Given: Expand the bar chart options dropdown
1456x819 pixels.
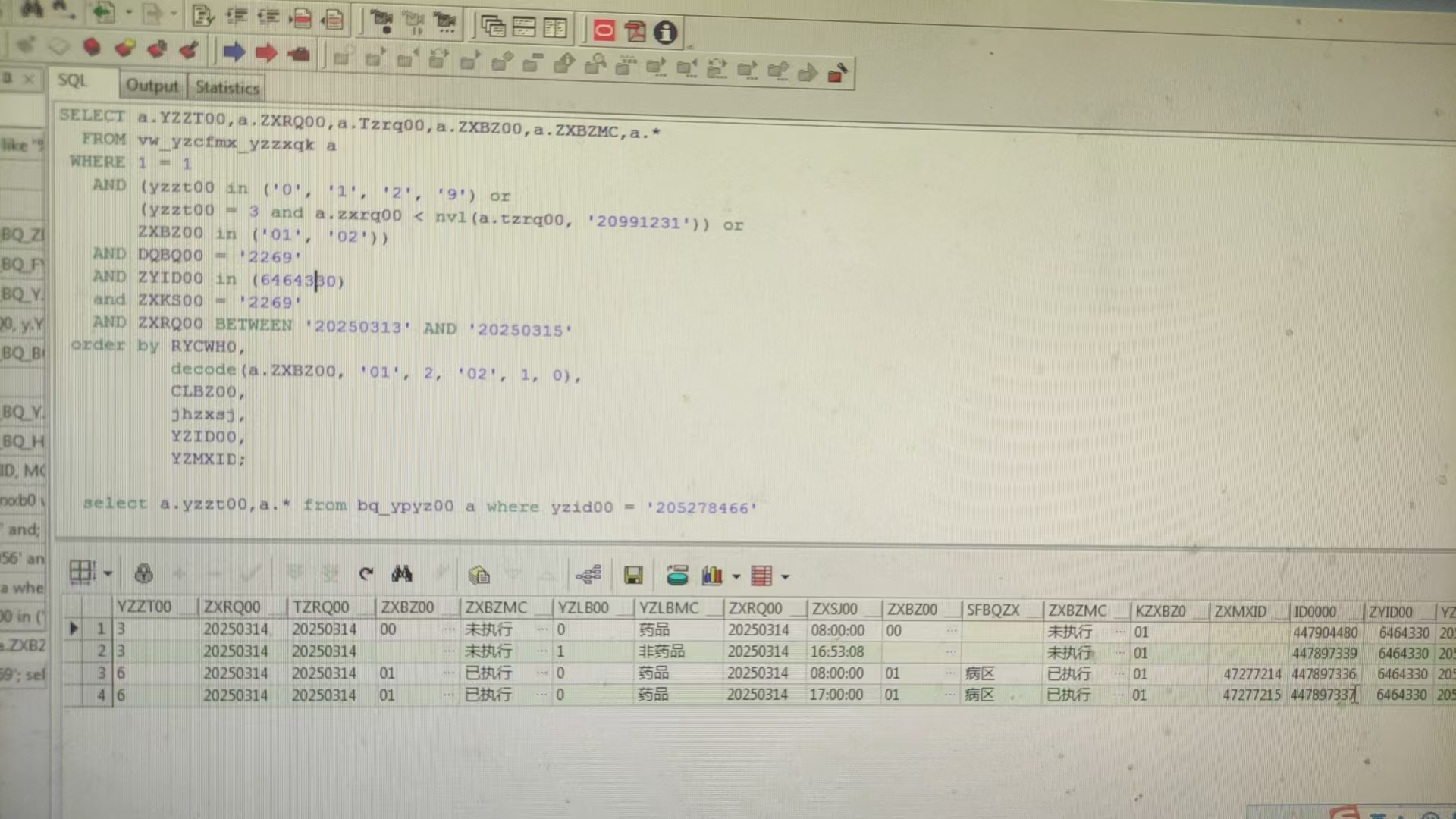Looking at the screenshot, I should [x=736, y=576].
